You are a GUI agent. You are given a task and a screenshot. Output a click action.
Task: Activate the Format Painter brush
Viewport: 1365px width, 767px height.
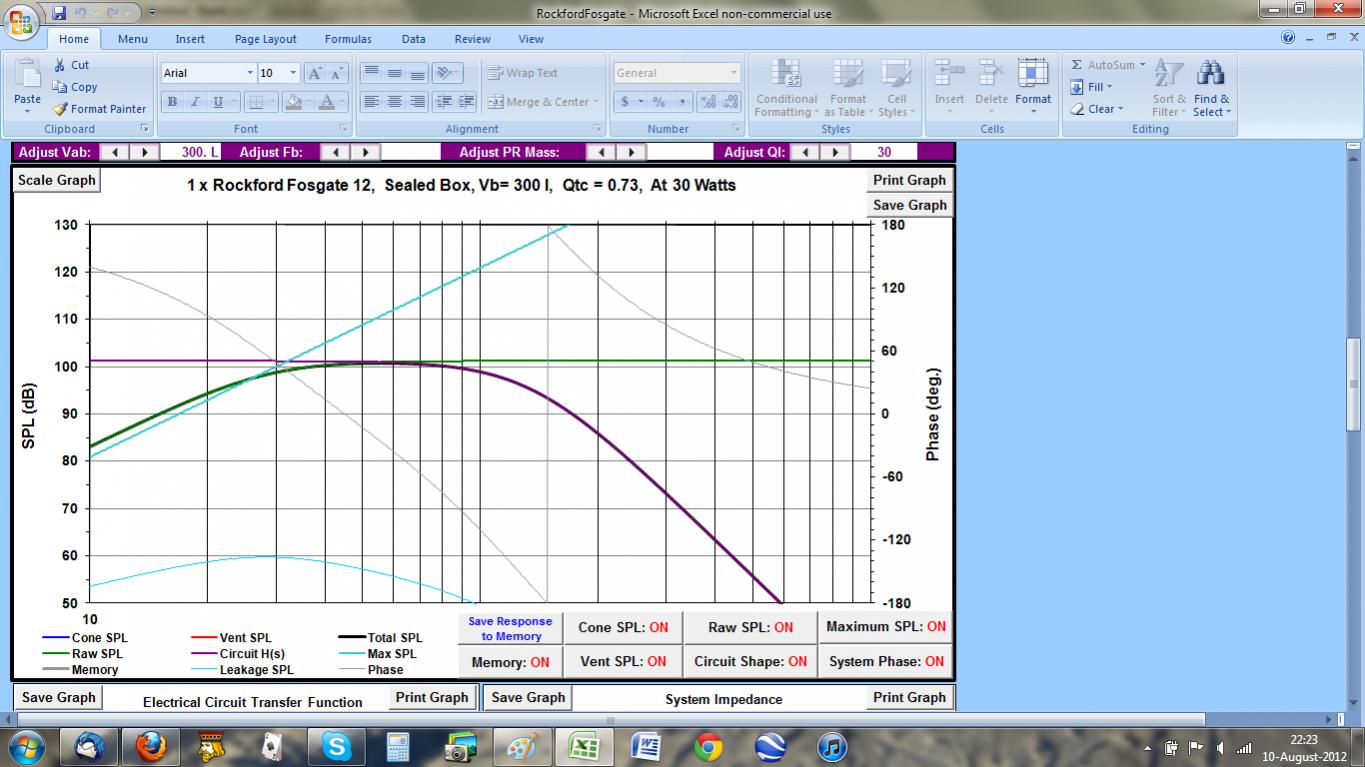tap(100, 109)
